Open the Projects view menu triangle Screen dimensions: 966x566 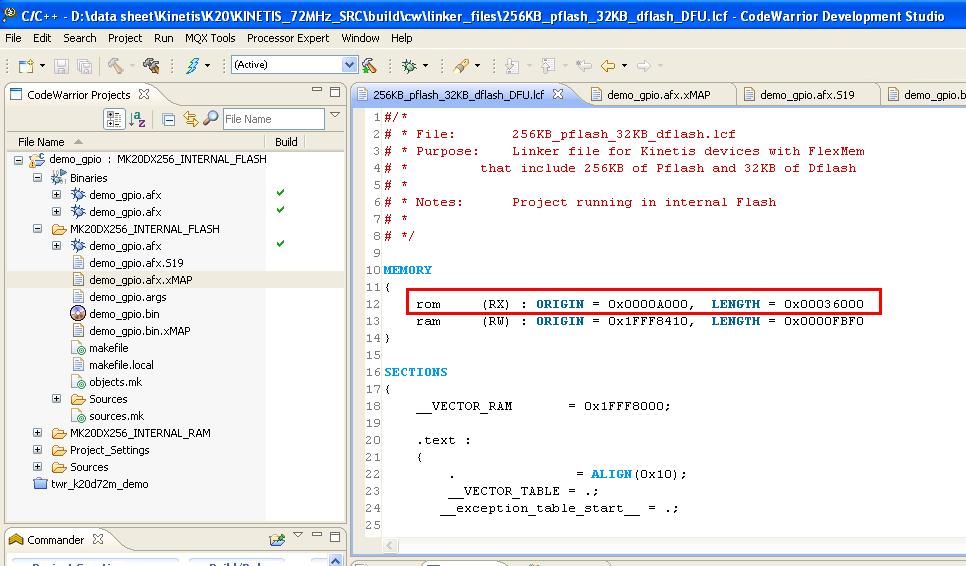[x=335, y=115]
